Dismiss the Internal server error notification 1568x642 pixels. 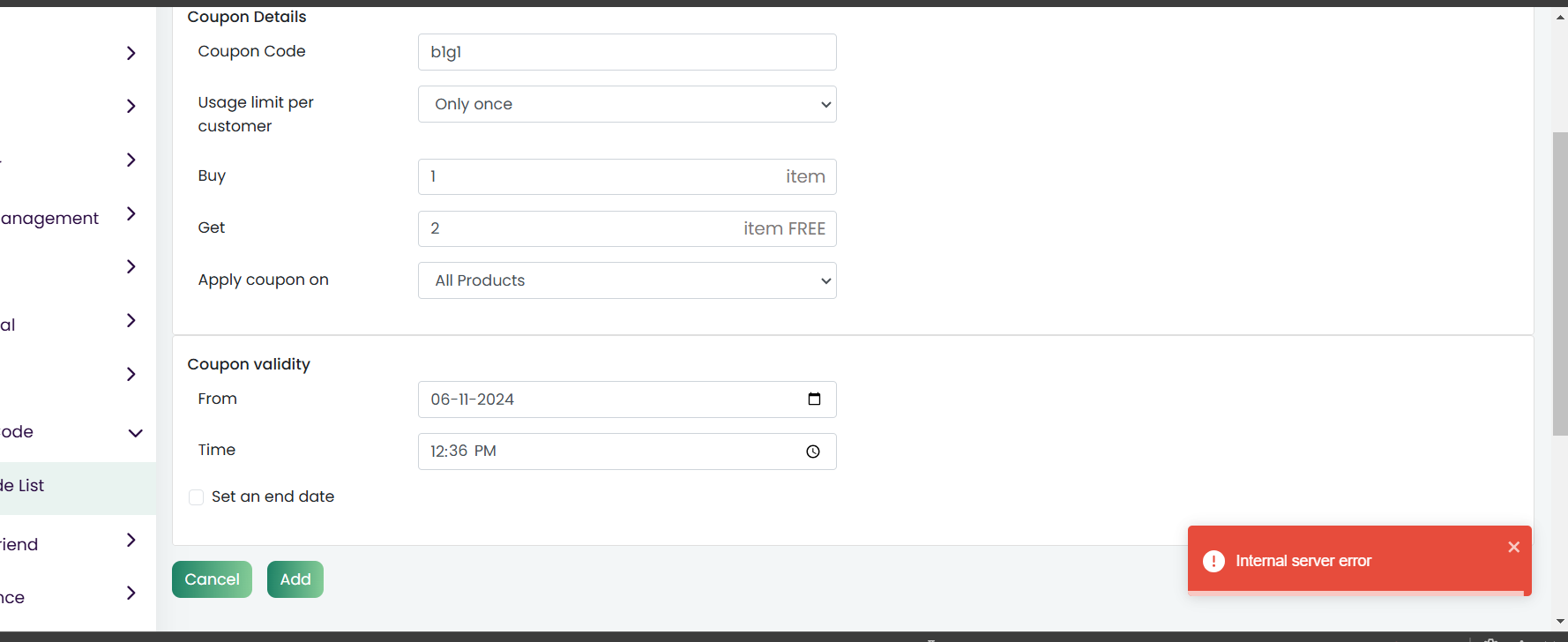pos(1513,547)
